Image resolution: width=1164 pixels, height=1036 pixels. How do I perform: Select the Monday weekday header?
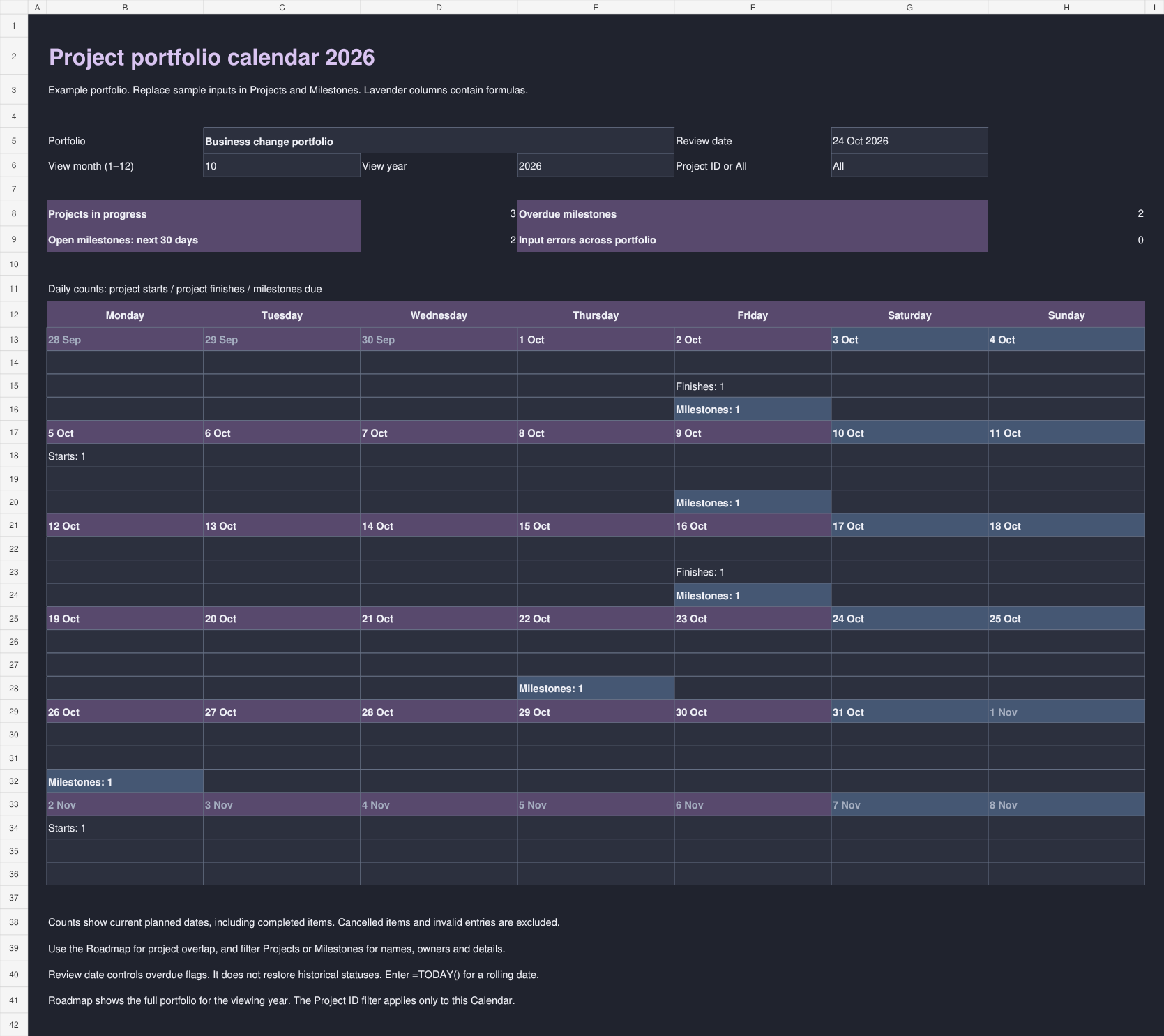click(125, 315)
